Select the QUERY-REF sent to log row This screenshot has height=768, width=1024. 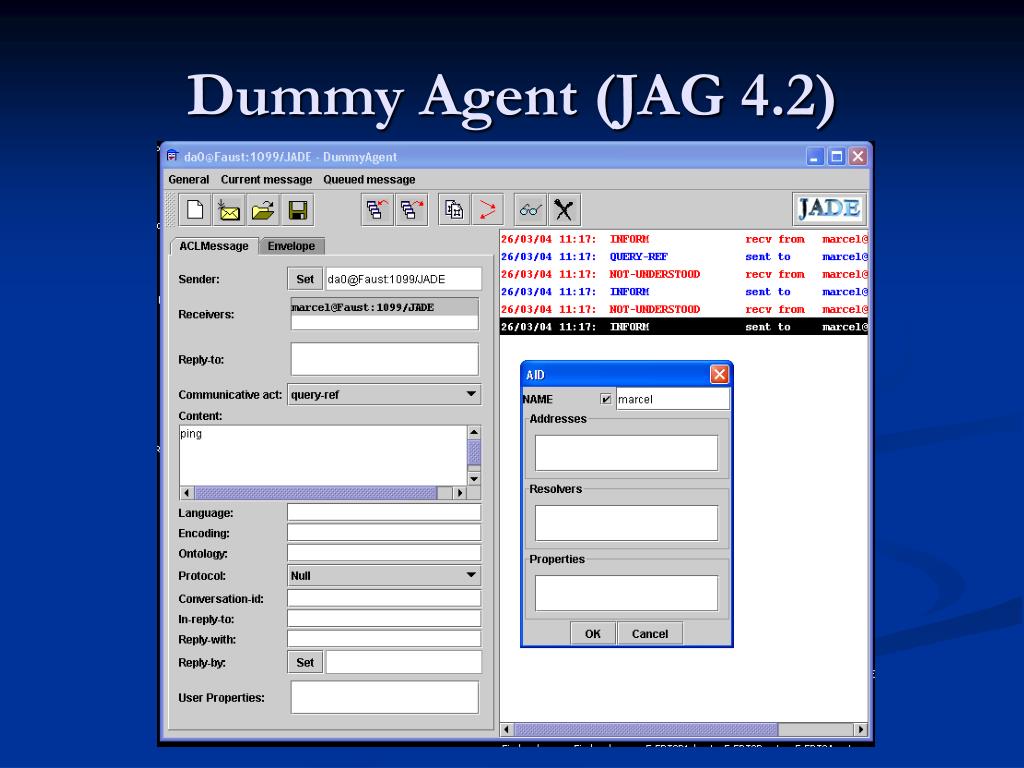pyautogui.click(x=684, y=257)
